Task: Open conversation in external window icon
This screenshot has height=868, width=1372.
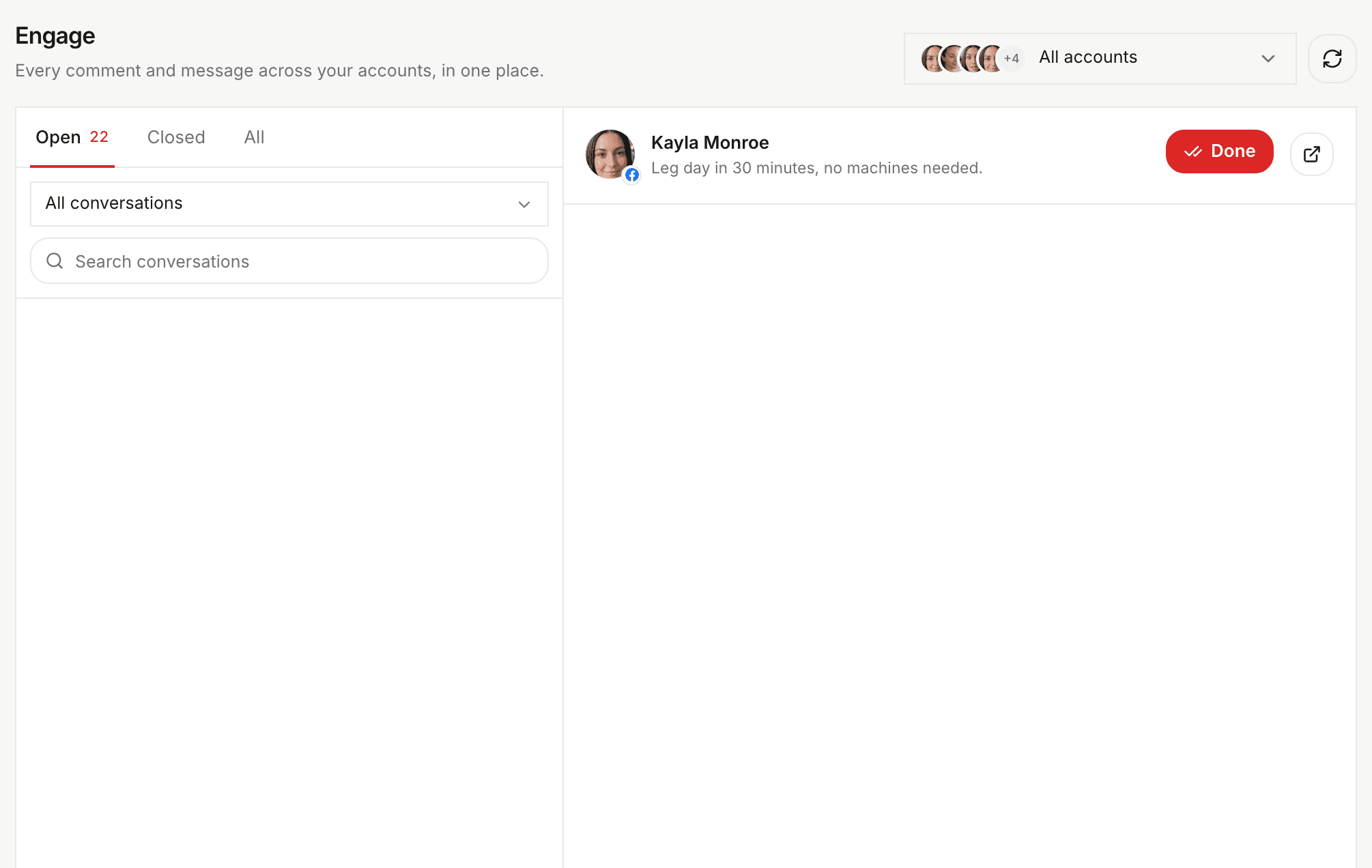Action: point(1311,154)
